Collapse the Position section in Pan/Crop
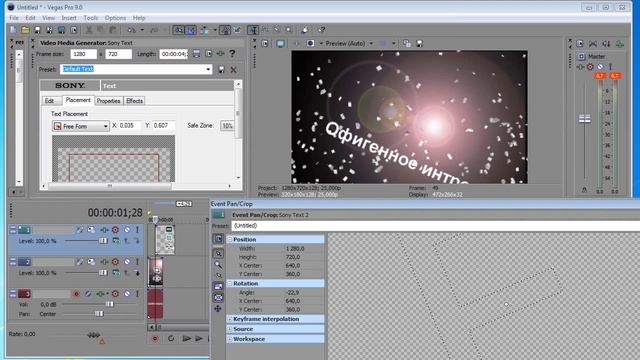640x360 pixels. pos(230,240)
